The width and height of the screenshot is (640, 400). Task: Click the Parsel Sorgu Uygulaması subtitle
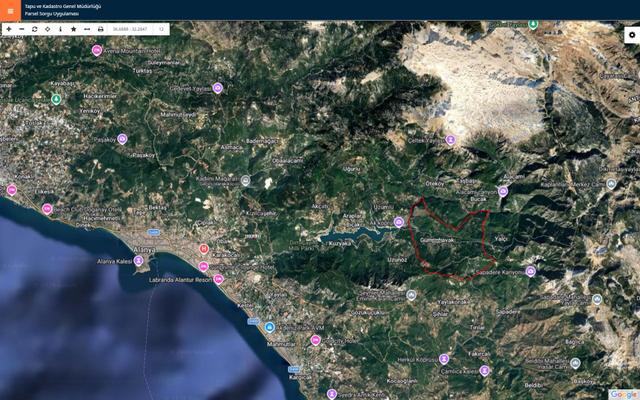51,14
